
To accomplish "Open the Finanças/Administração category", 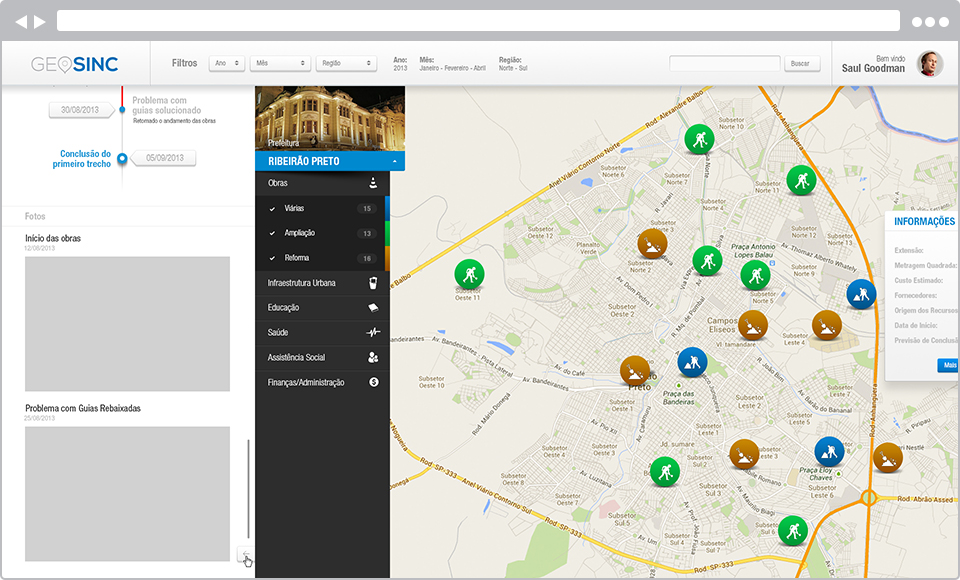I will pos(322,382).
